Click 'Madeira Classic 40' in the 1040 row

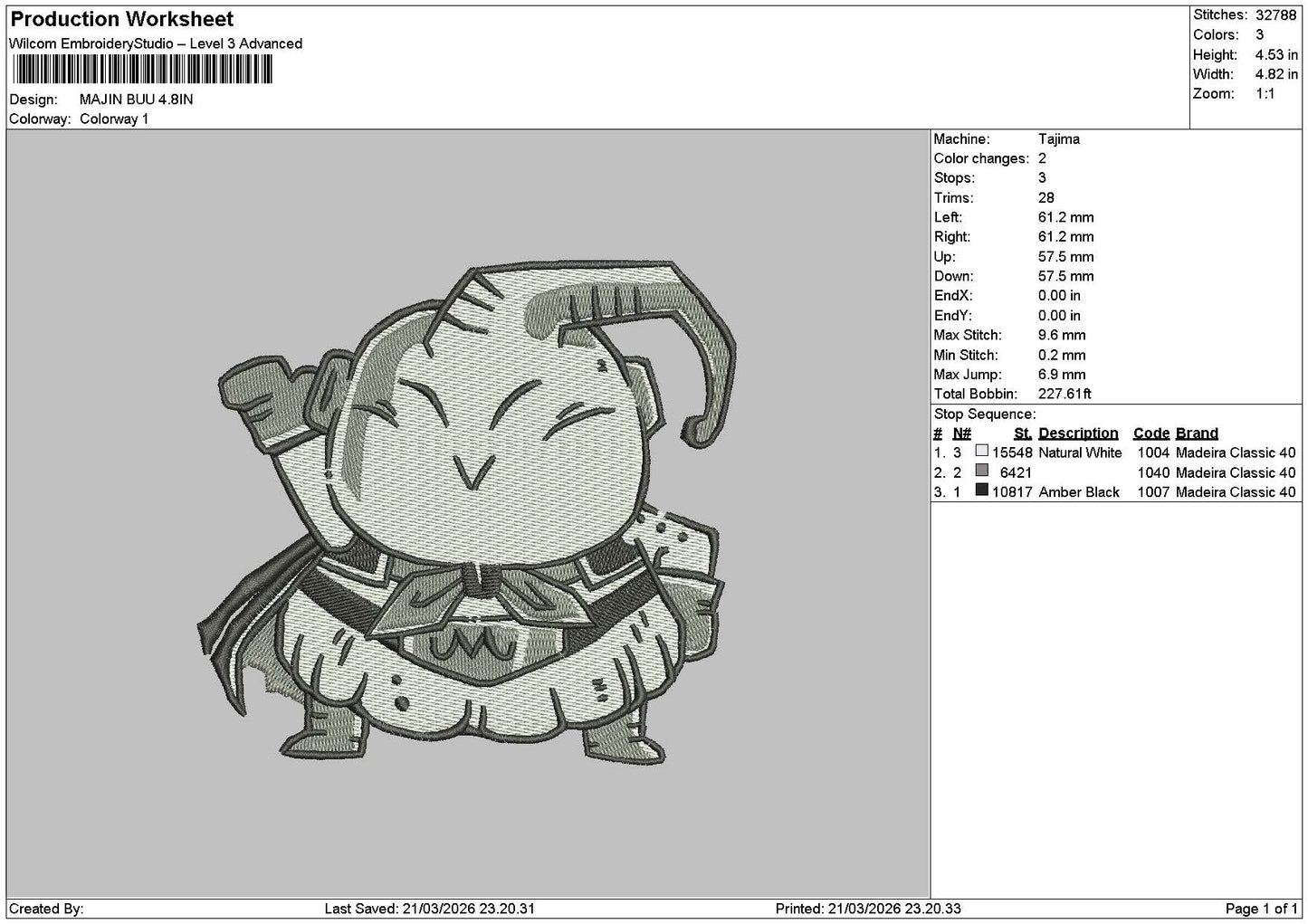1236,472
